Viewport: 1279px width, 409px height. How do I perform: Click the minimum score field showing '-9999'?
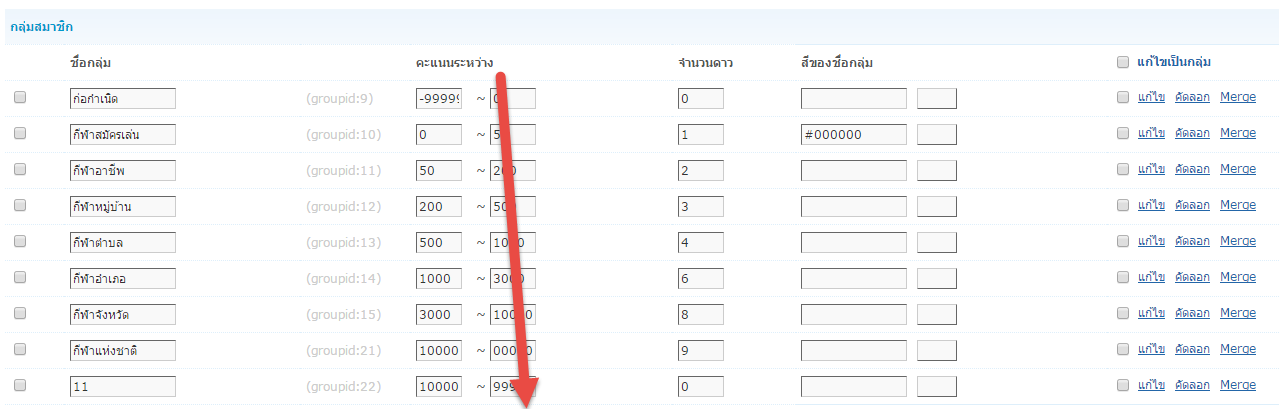439,98
